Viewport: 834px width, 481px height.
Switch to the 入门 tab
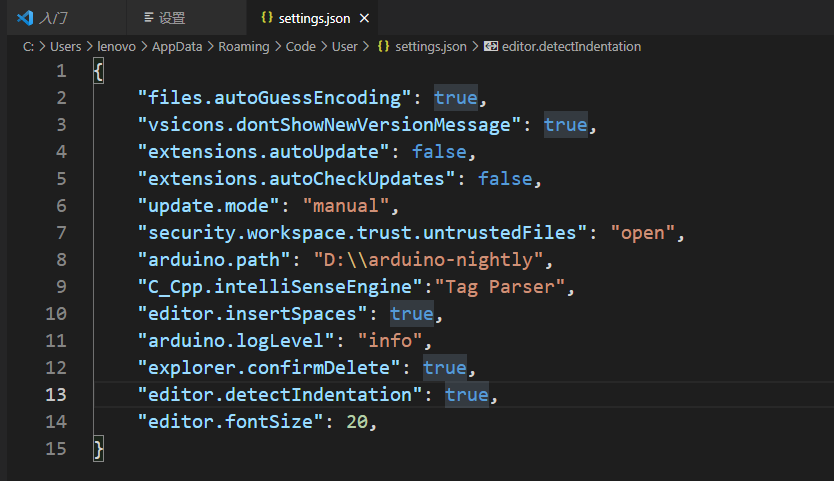[x=54, y=18]
